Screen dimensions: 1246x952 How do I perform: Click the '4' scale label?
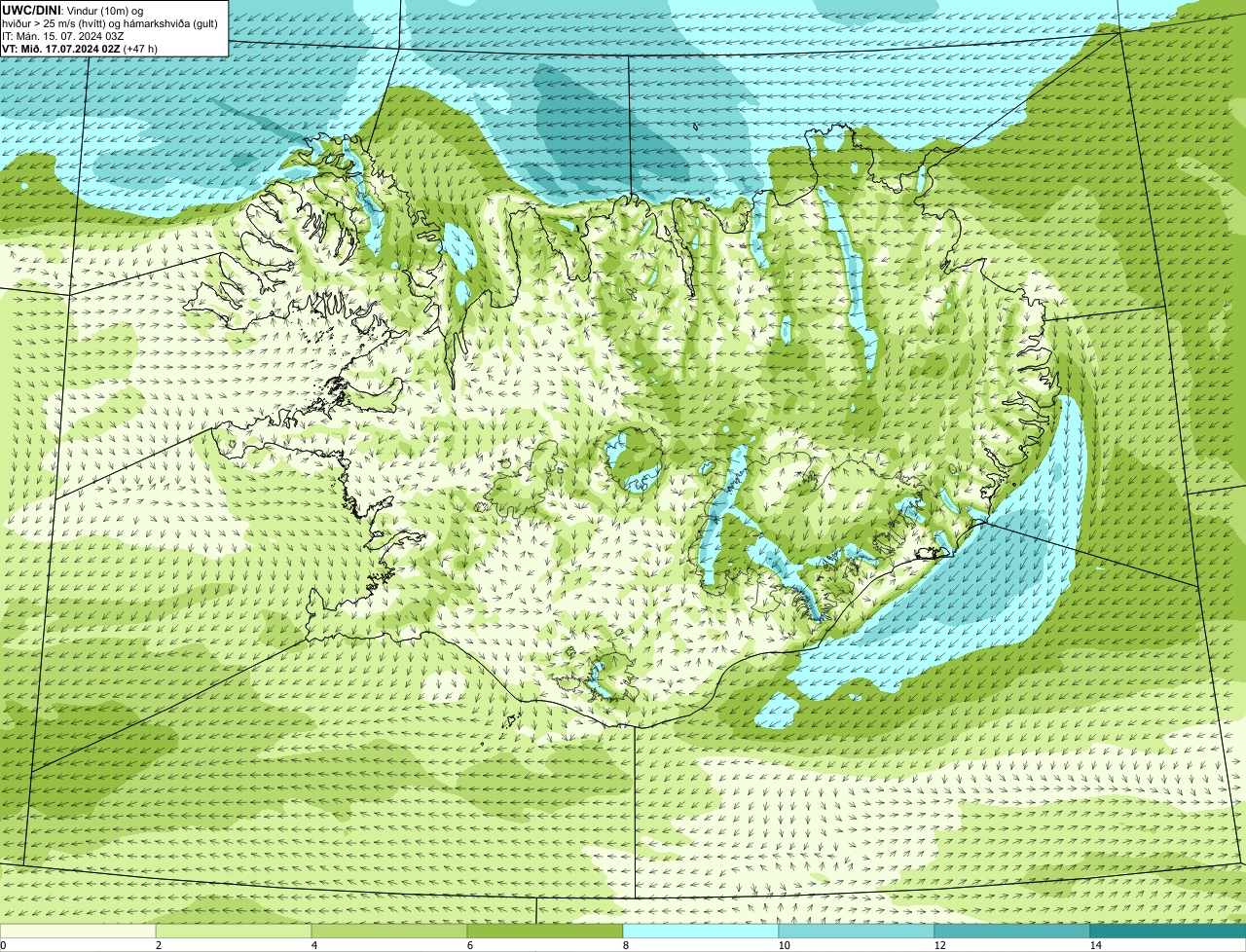coord(313,945)
